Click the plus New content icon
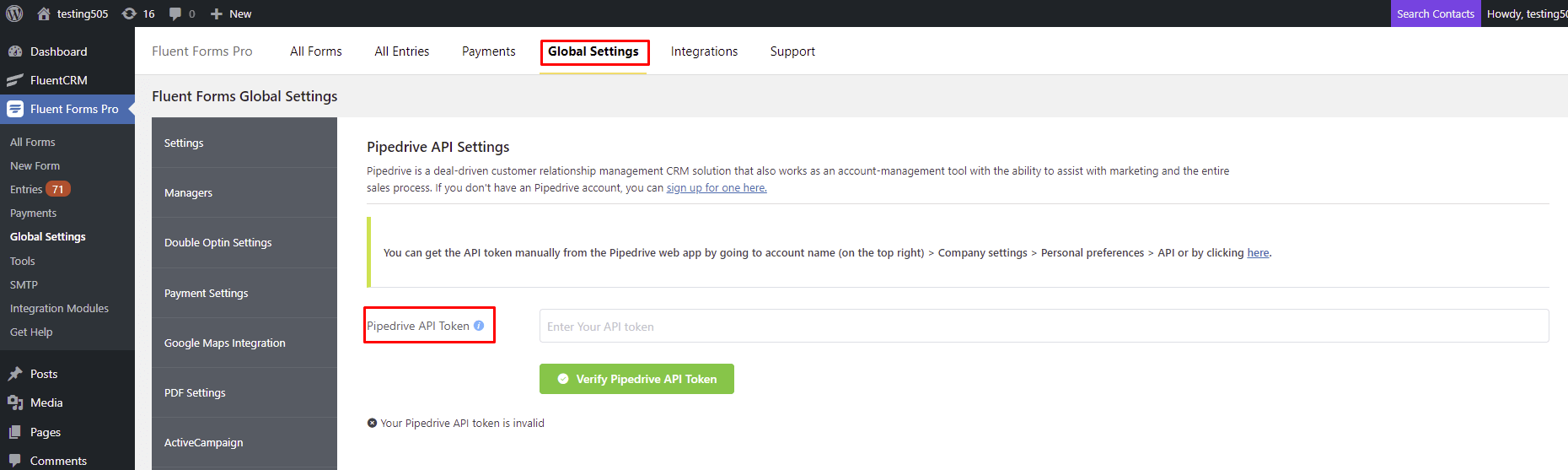This screenshot has height=470, width=1568. pyautogui.click(x=217, y=14)
